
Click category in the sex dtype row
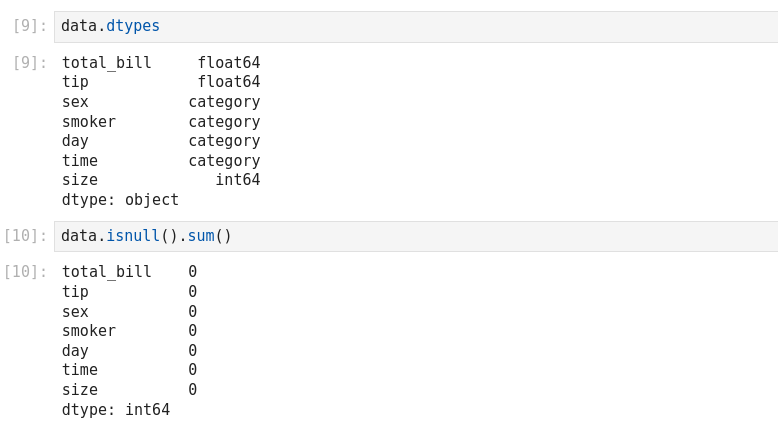coord(224,102)
